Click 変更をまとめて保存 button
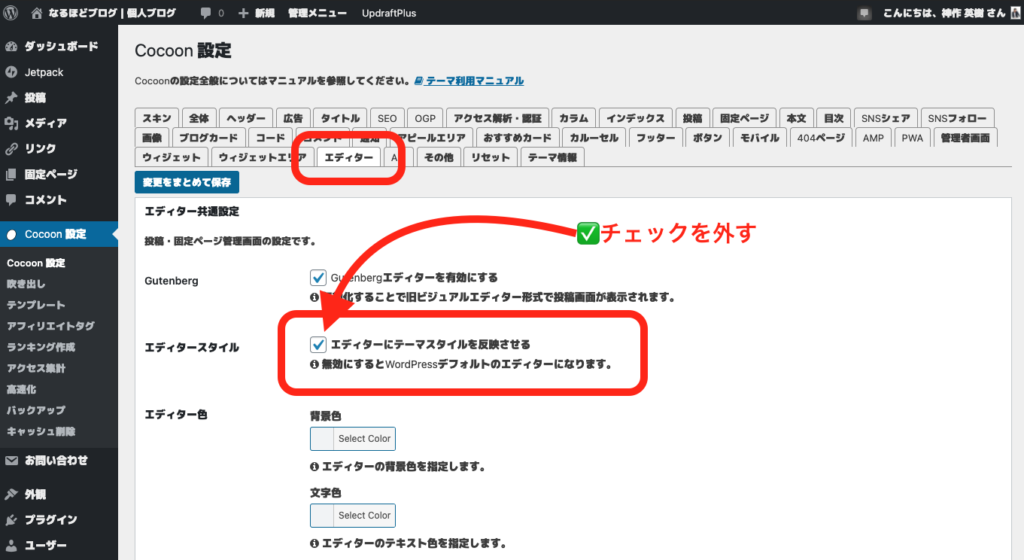The height and width of the screenshot is (560, 1024). pos(187,182)
